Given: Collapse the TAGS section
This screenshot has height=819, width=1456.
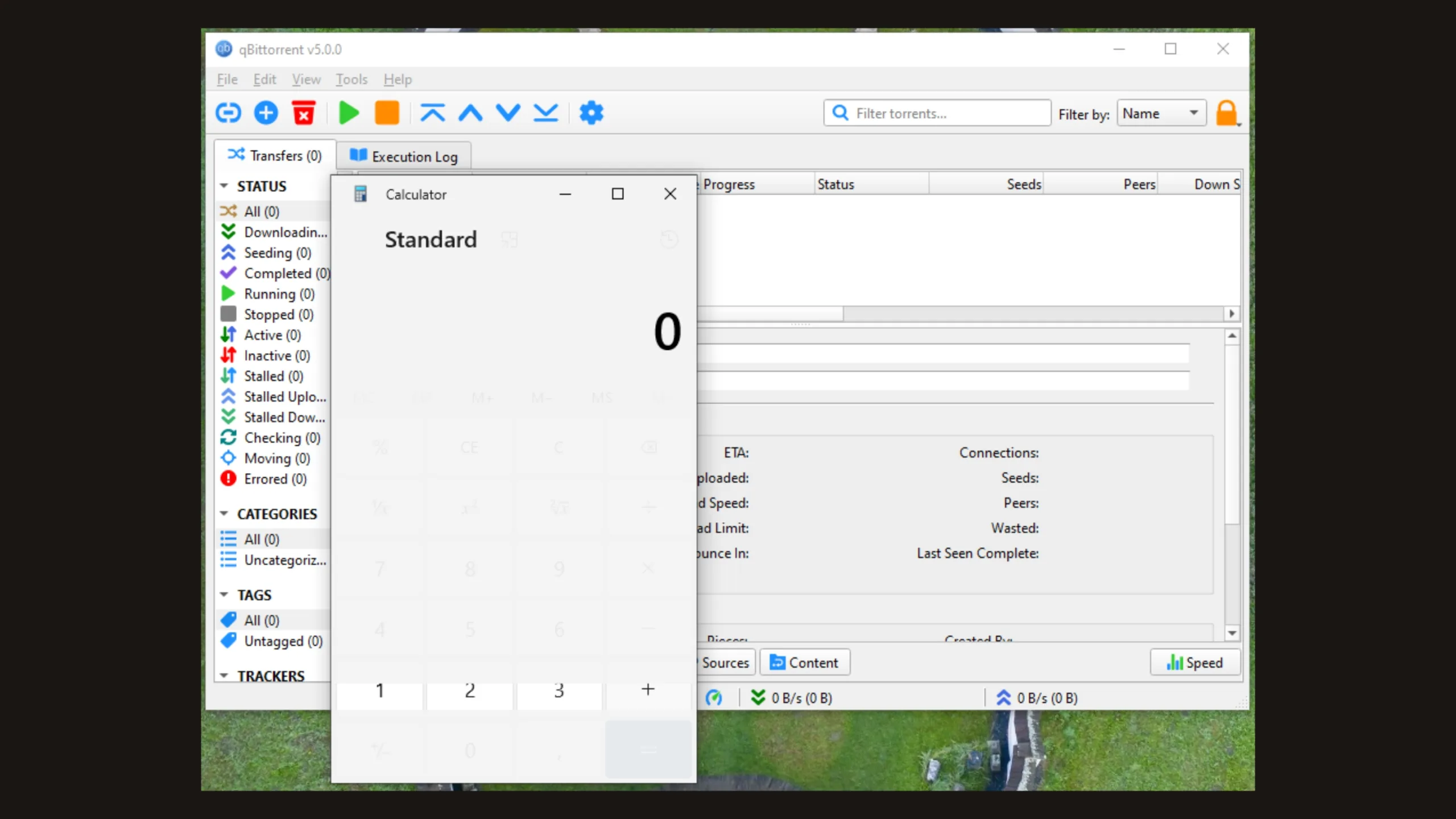Looking at the screenshot, I should click(224, 595).
